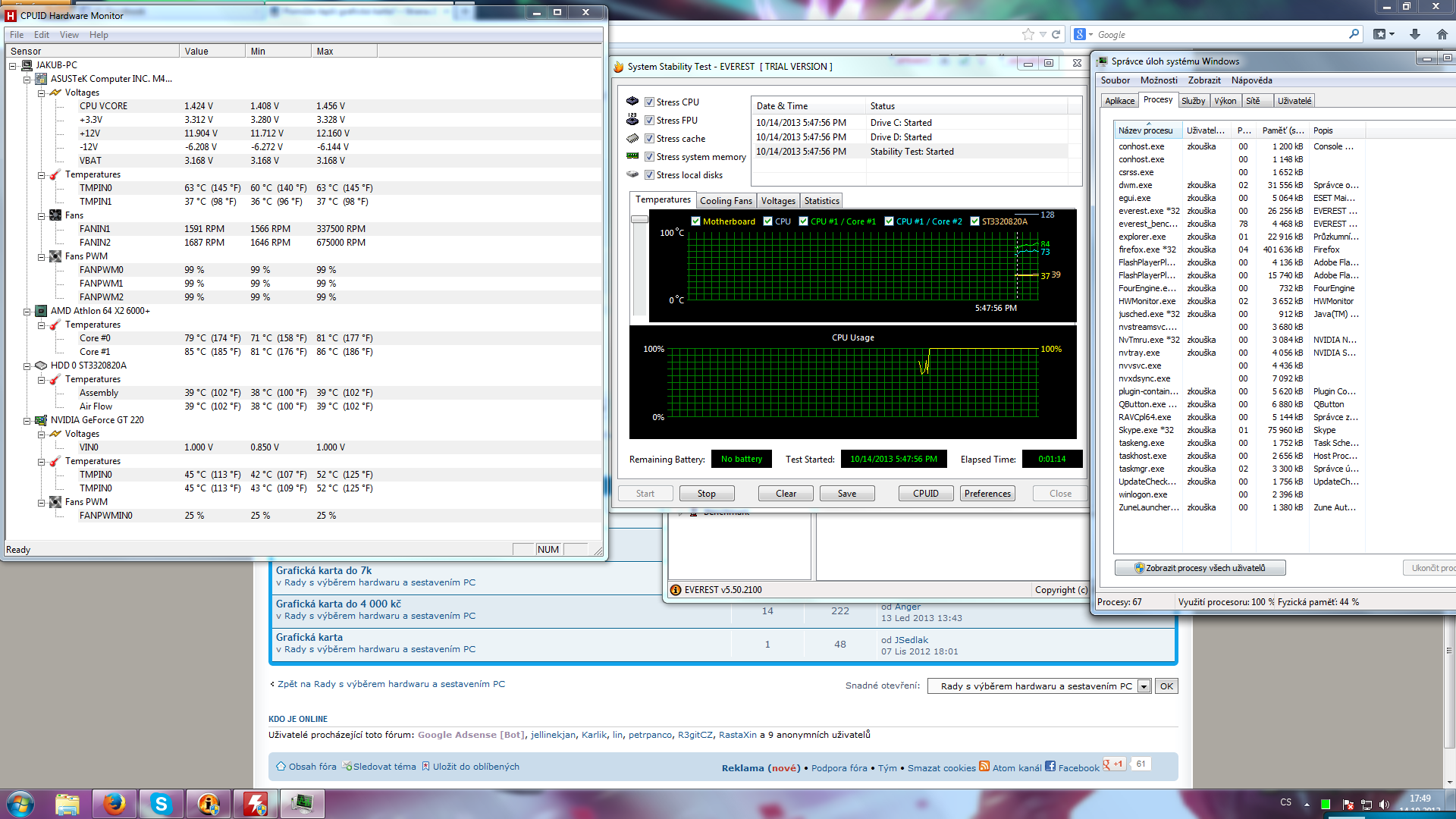Collapse the HDD 0 ST3320820A node
Image resolution: width=1456 pixels, height=819 pixels.
coord(27,366)
